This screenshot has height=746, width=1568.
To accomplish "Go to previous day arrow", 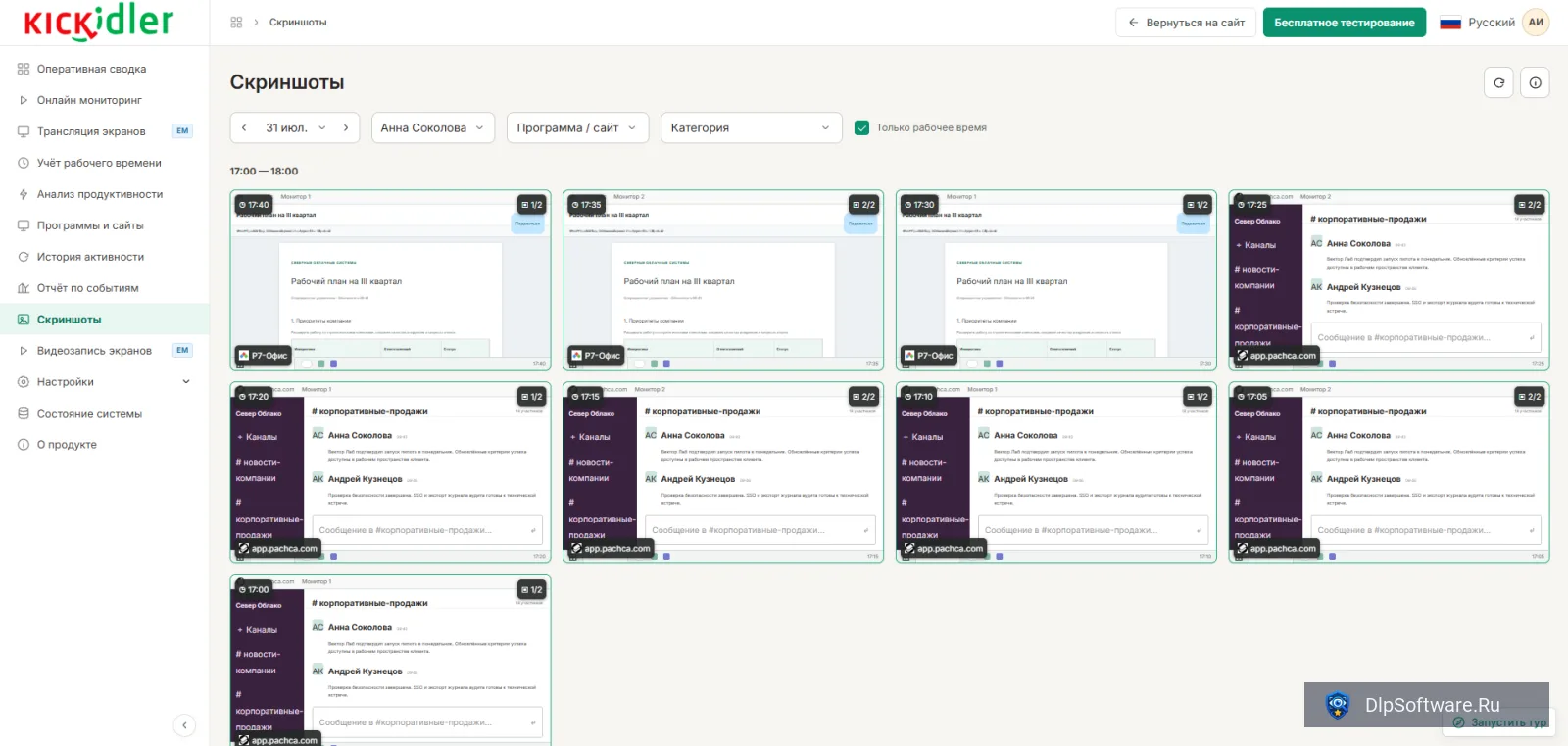I will point(244,128).
